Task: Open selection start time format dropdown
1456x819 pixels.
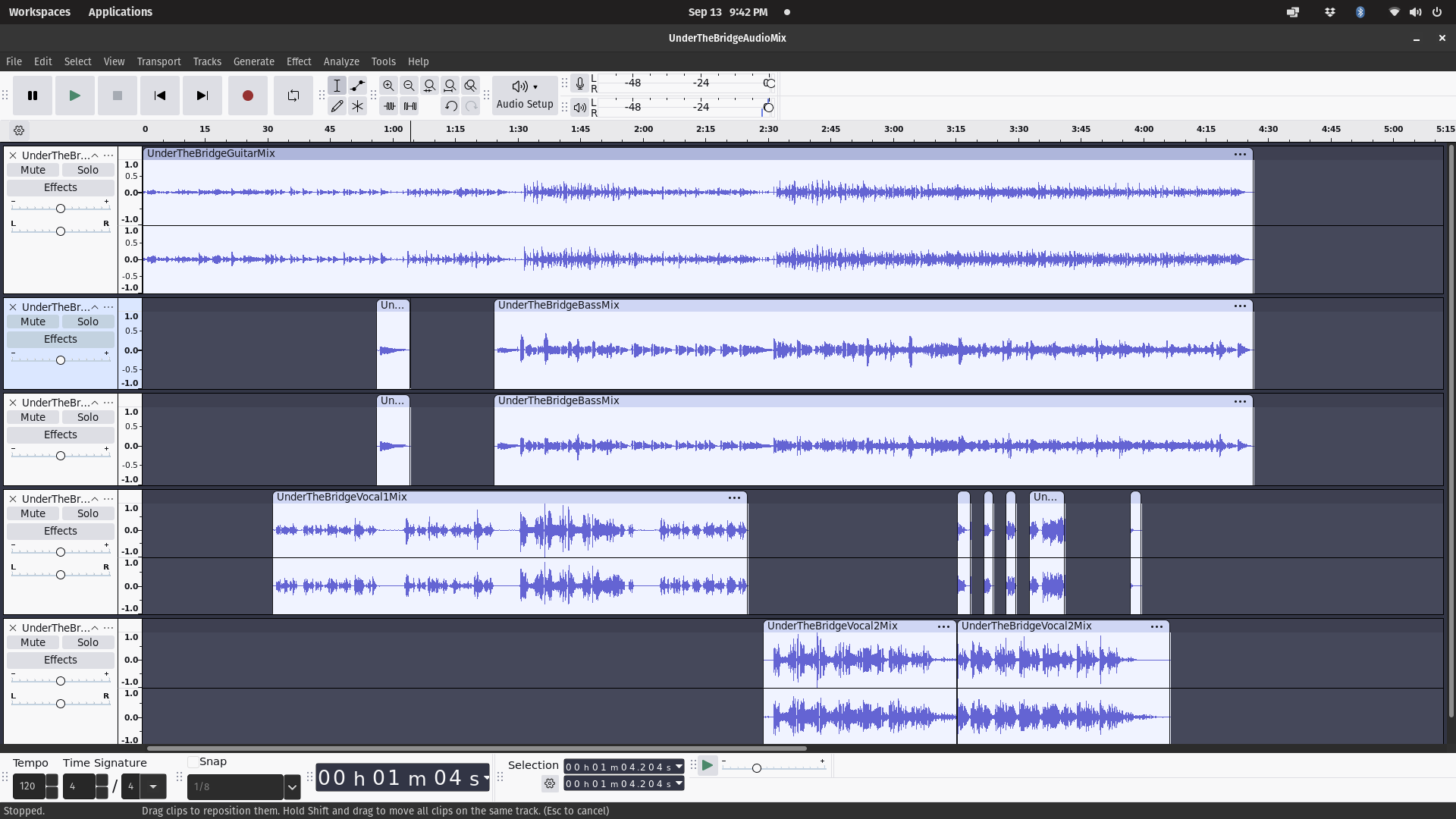Action: coord(679,767)
